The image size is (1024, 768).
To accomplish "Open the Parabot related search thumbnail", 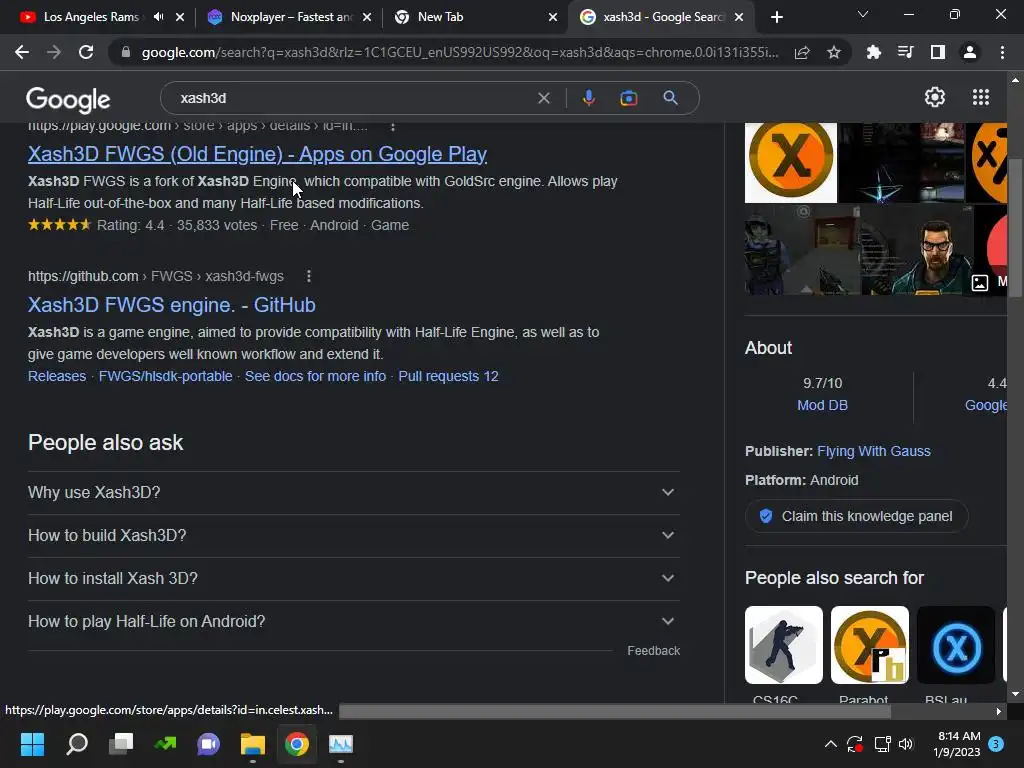I will (x=870, y=645).
